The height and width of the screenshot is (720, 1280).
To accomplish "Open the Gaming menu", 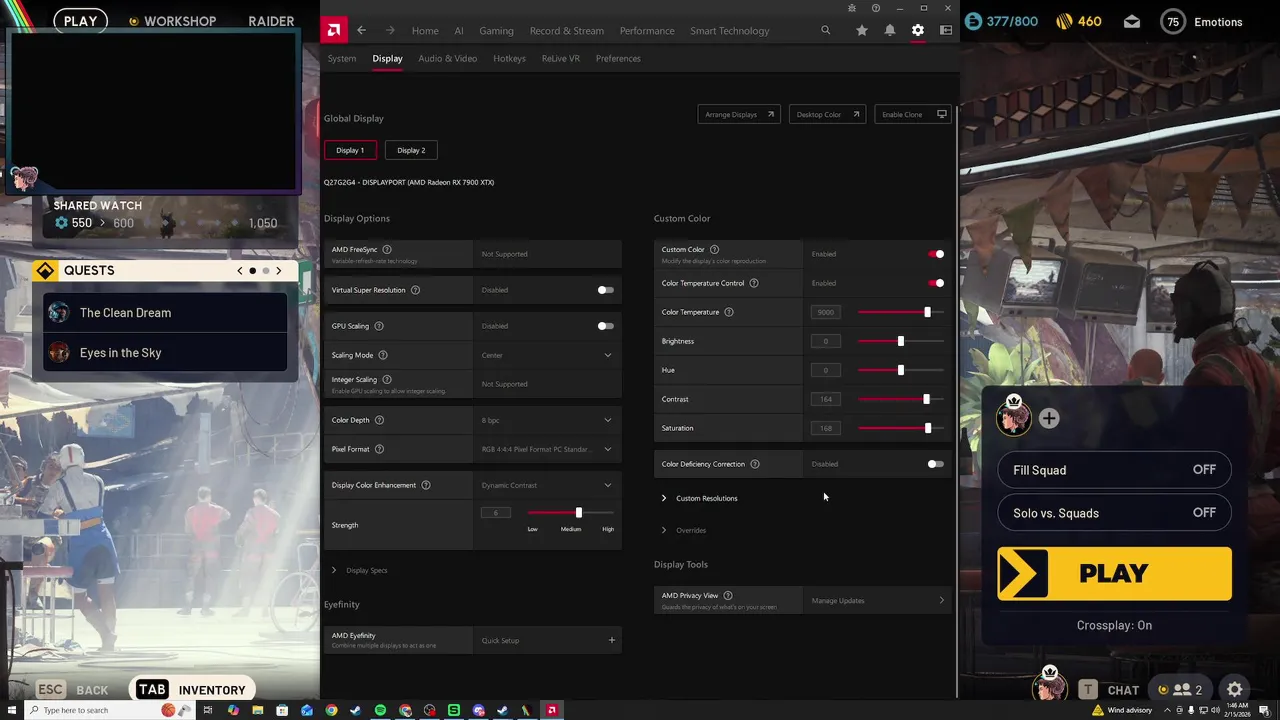I will tap(496, 31).
